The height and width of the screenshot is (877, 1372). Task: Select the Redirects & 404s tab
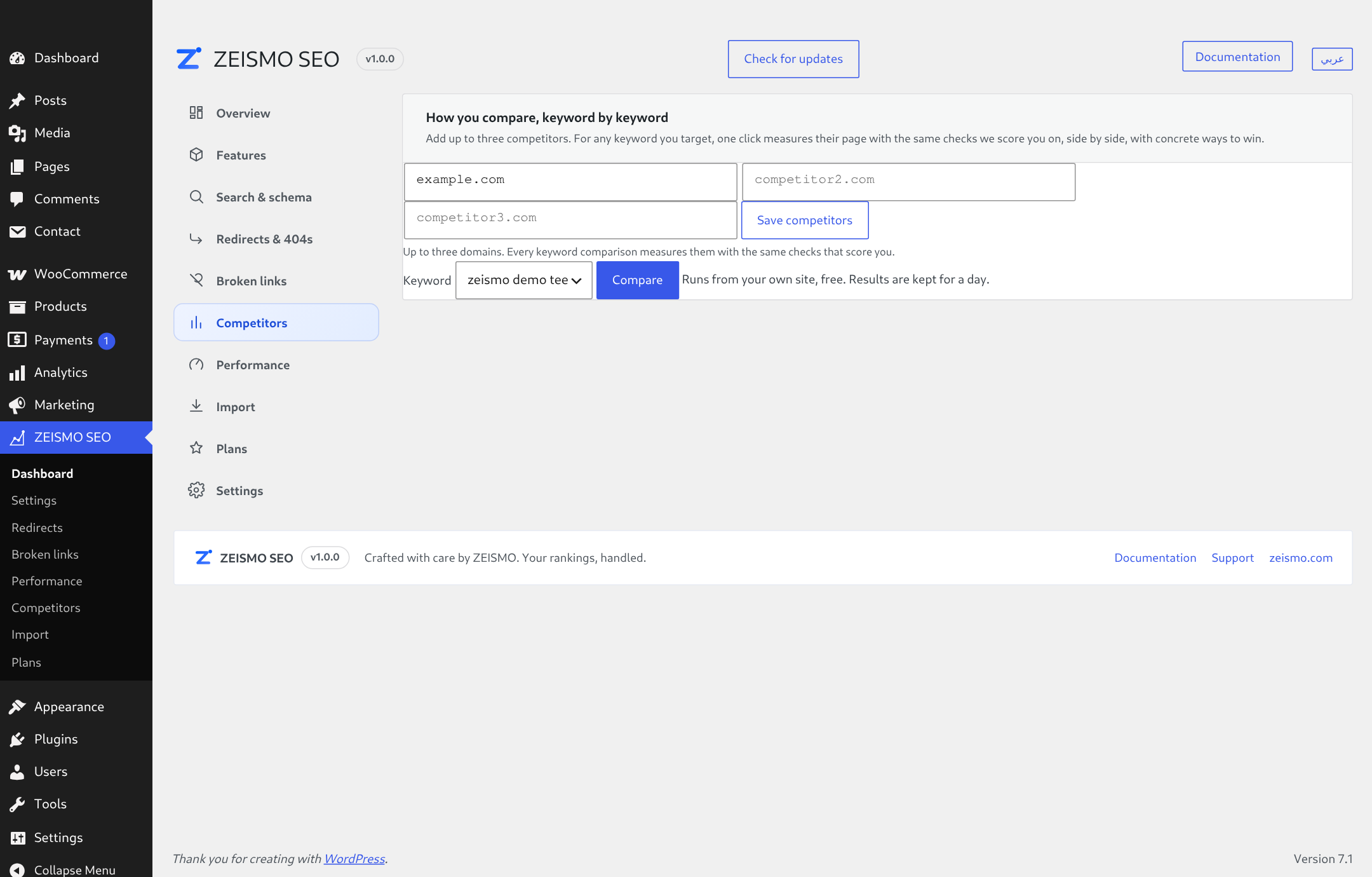[276, 239]
